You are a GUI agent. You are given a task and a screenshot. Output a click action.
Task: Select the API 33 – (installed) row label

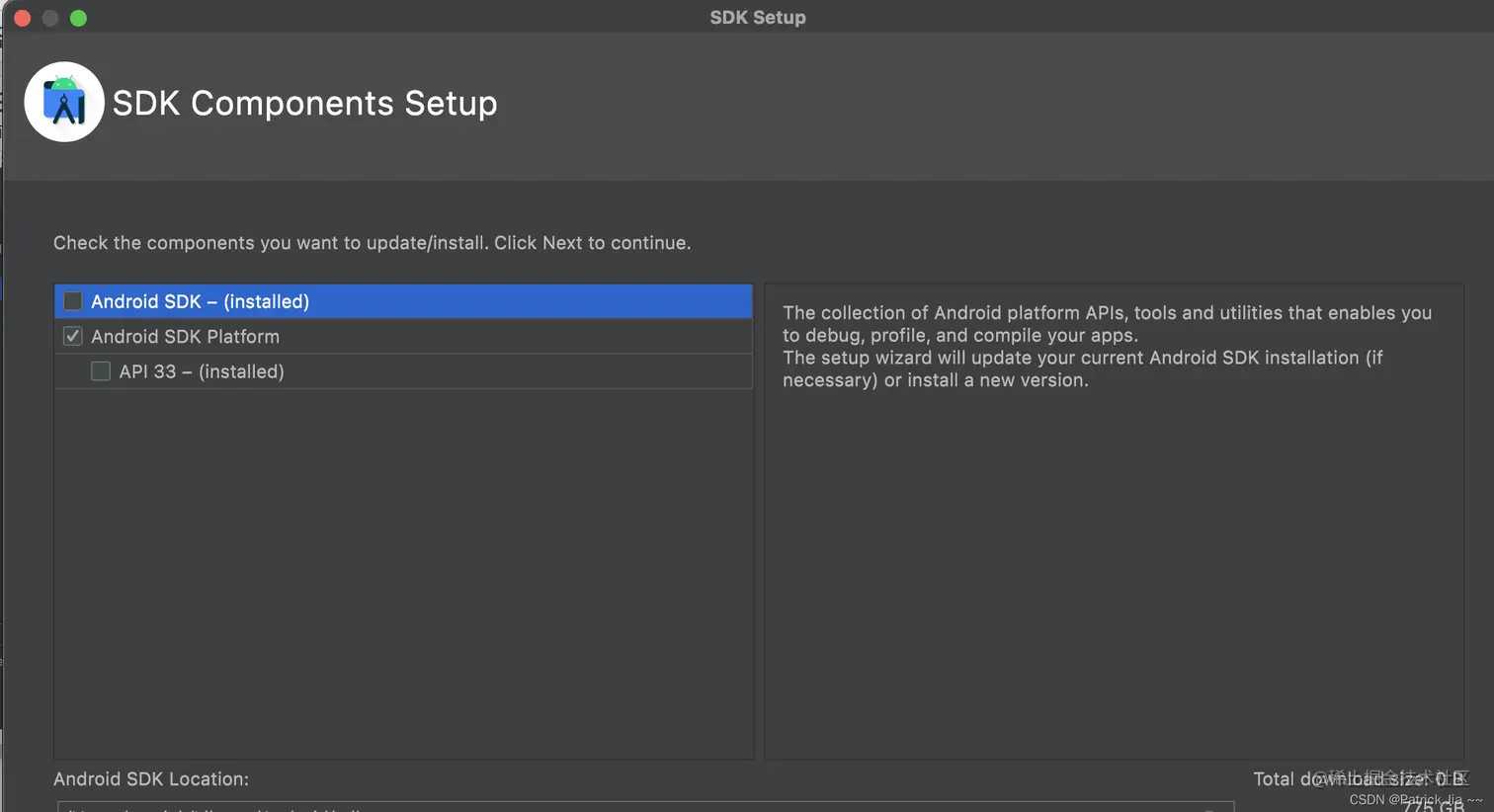(202, 371)
